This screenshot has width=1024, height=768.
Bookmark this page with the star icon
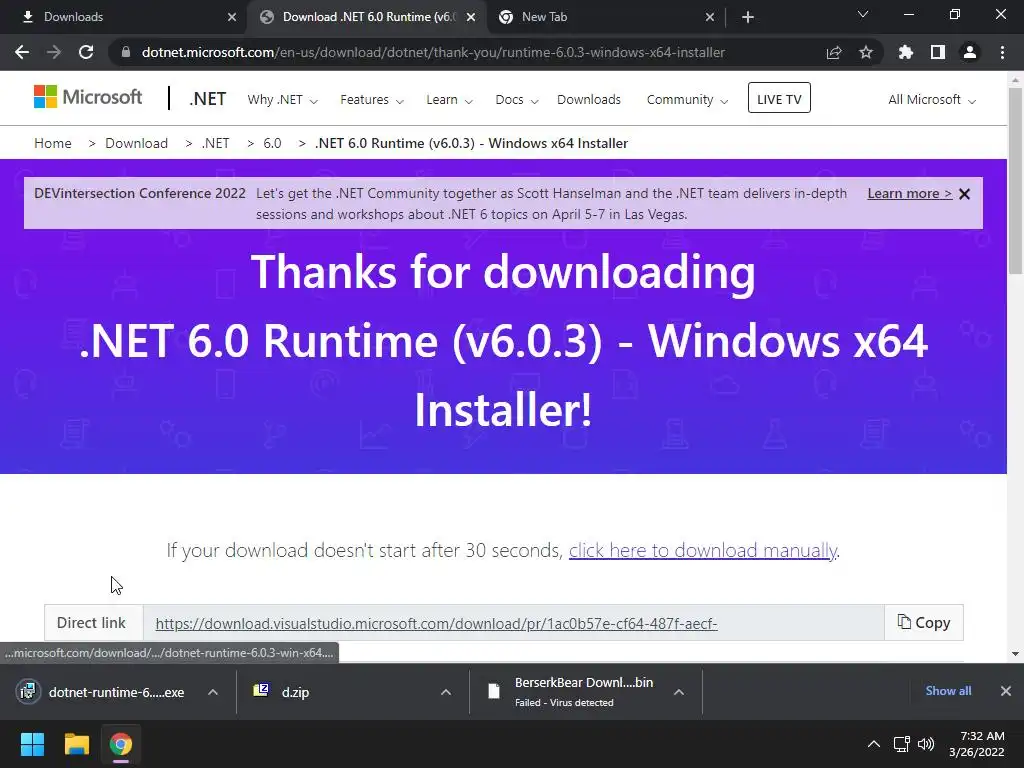coord(866,52)
